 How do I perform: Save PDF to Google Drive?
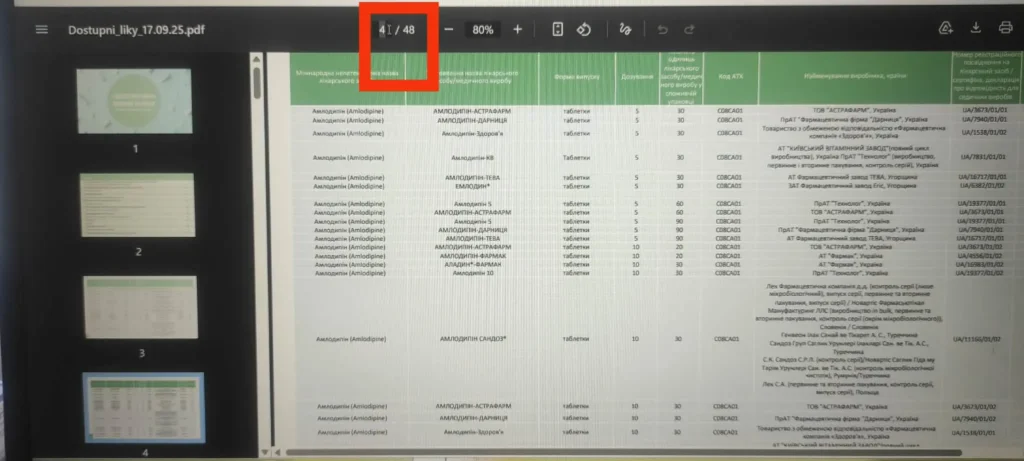point(945,28)
